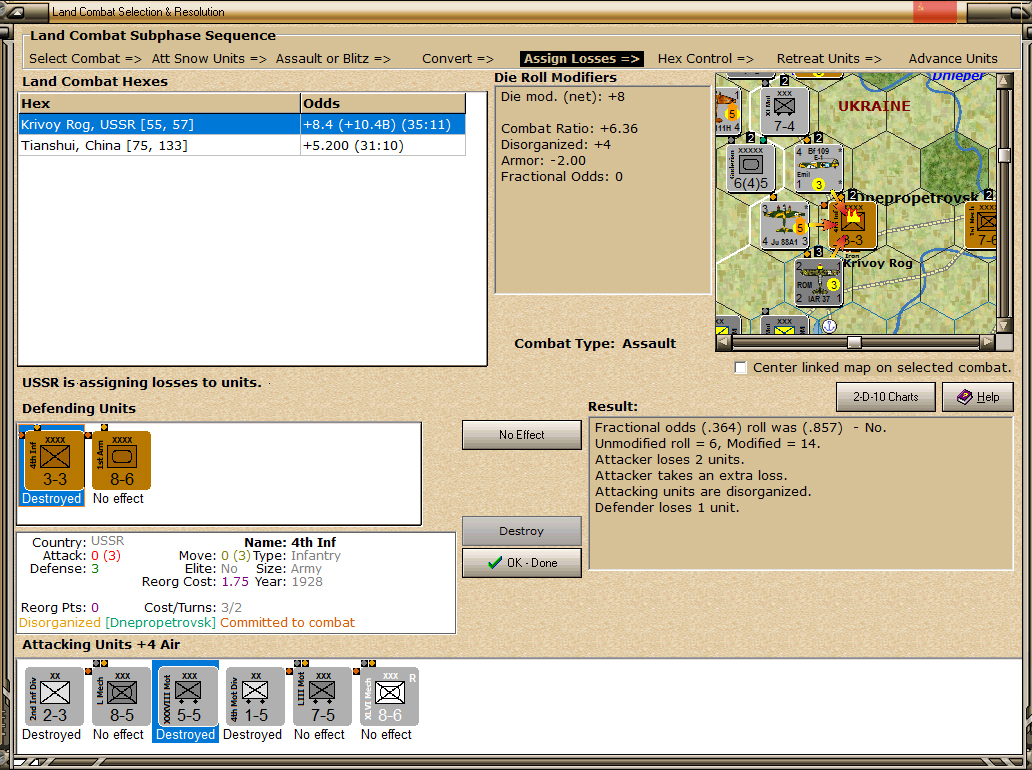Click the 'Armor: -2.00' modifier line
Image resolution: width=1032 pixels, height=770 pixels.
coord(543,161)
